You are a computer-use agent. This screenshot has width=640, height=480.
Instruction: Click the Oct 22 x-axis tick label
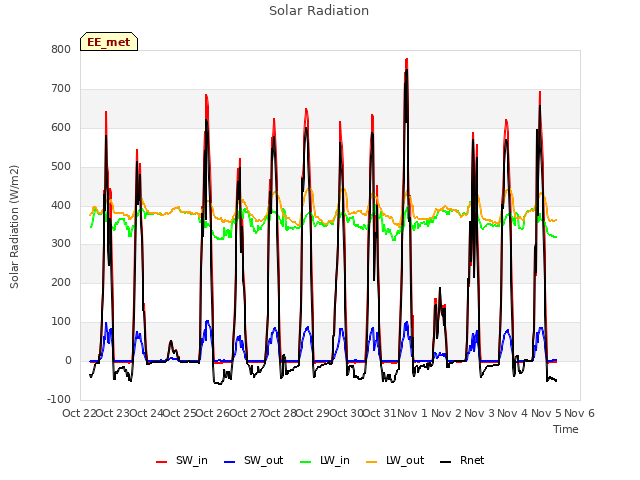click(79, 413)
